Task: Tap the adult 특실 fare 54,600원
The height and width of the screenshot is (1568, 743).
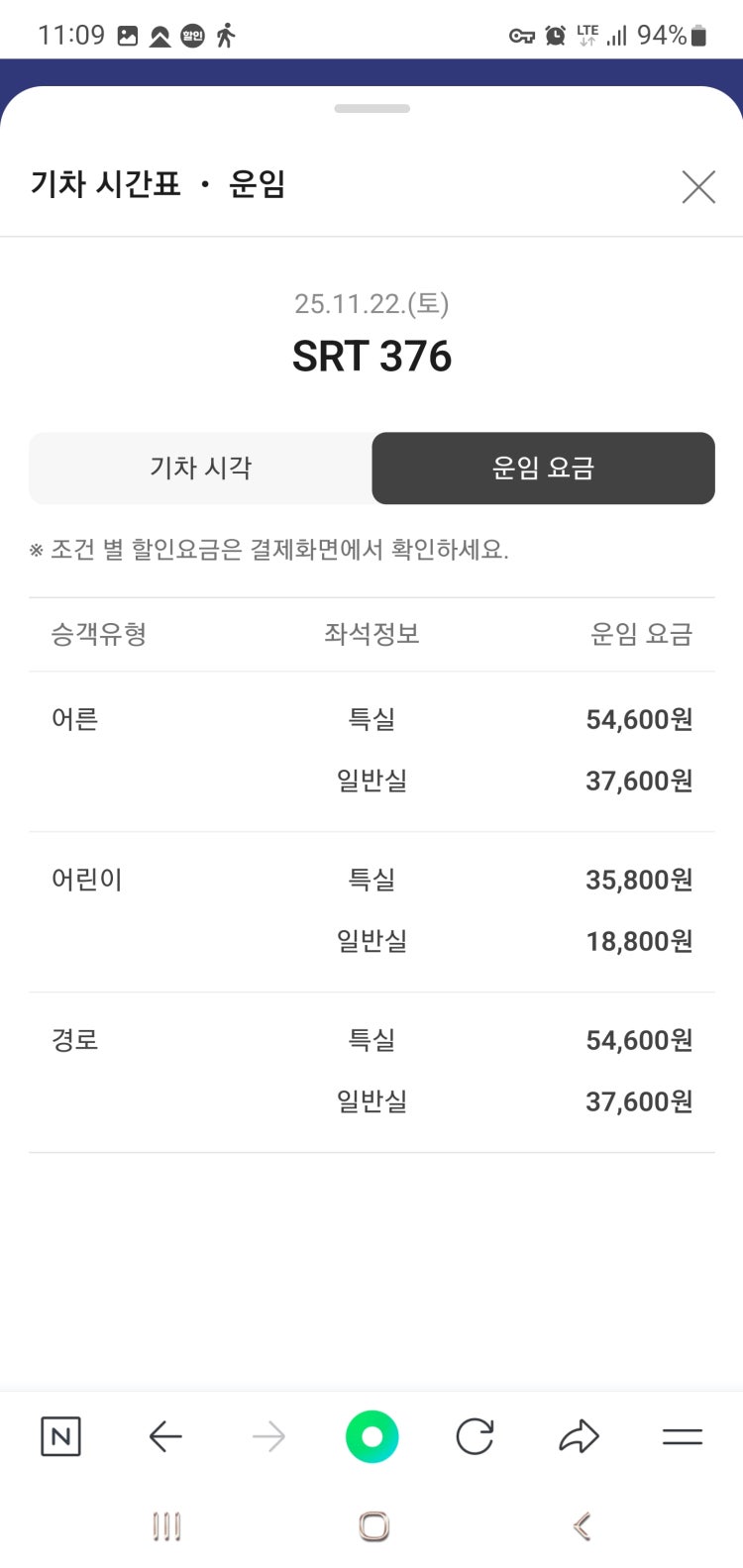Action: click(x=639, y=719)
